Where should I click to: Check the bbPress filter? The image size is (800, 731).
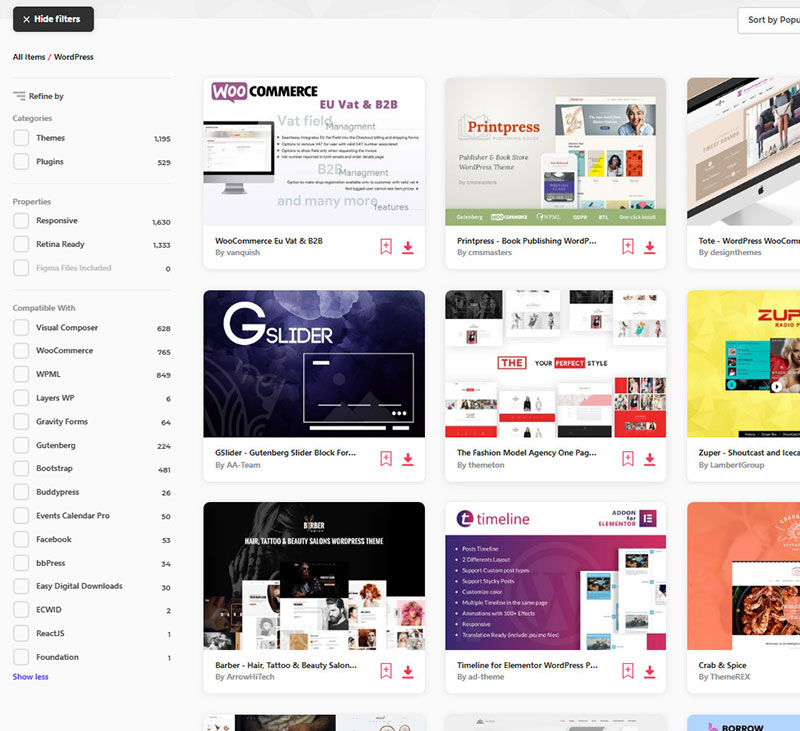point(21,563)
